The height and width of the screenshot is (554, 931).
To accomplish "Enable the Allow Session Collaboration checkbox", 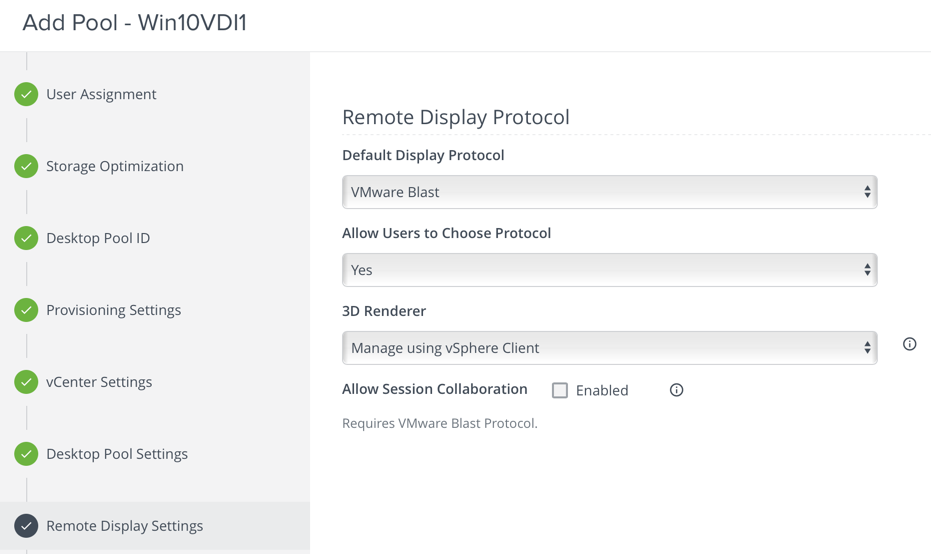I will point(560,390).
